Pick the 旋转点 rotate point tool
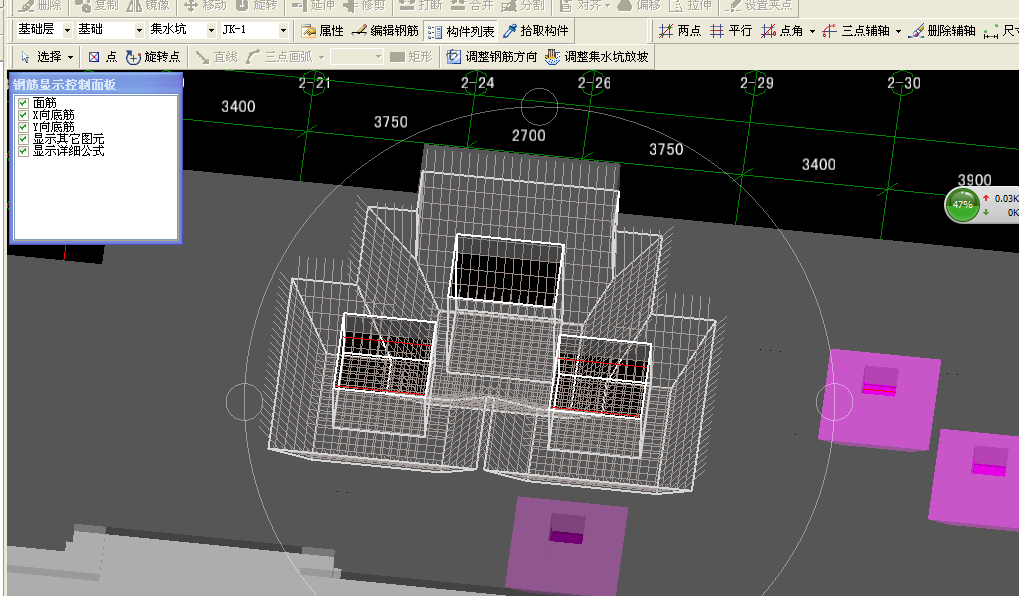 (x=153, y=57)
